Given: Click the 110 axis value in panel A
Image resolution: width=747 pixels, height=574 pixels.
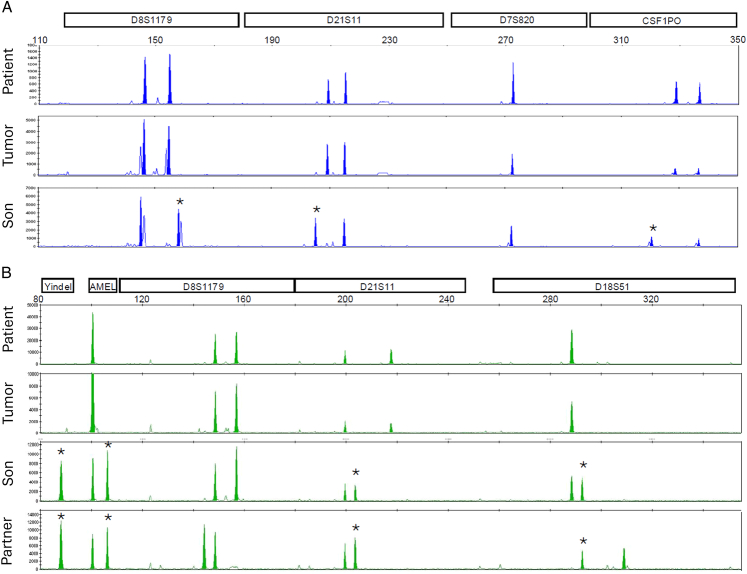Looking at the screenshot, I should click(40, 40).
